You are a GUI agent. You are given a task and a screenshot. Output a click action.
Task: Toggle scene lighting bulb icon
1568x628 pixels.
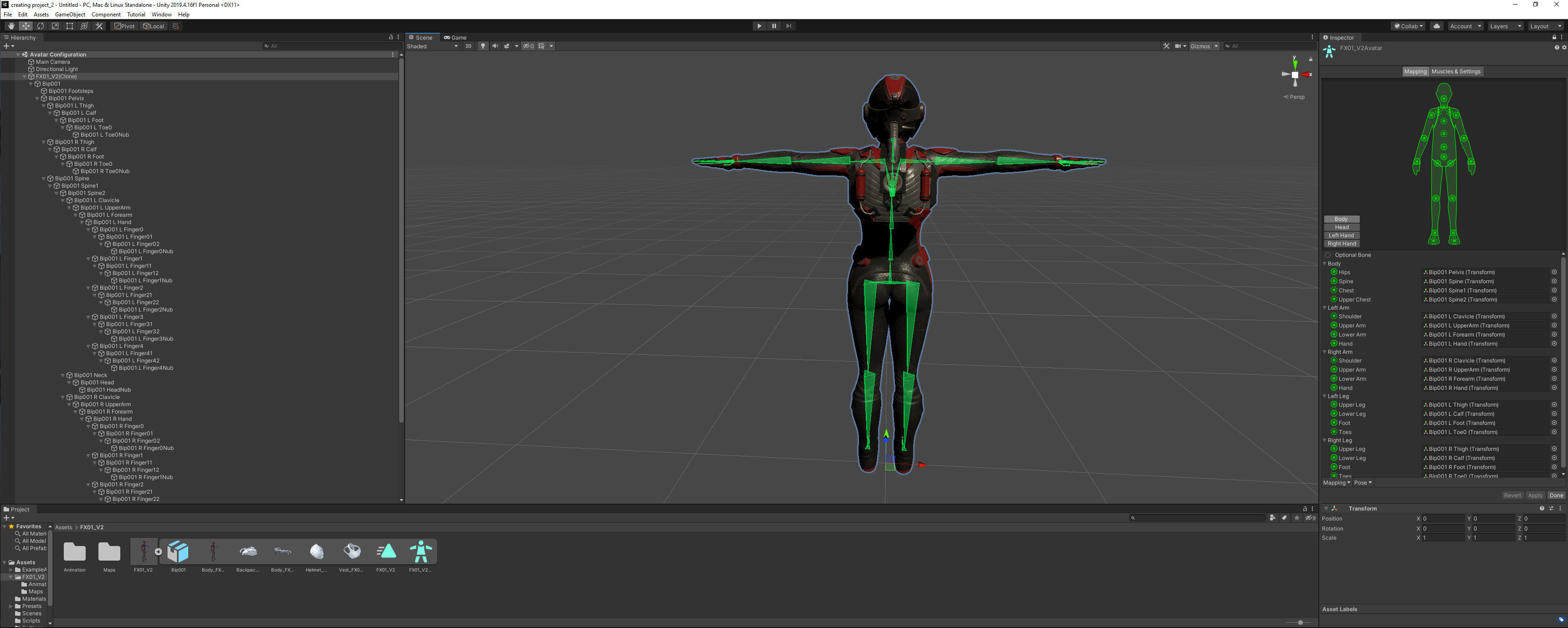pyautogui.click(x=483, y=46)
